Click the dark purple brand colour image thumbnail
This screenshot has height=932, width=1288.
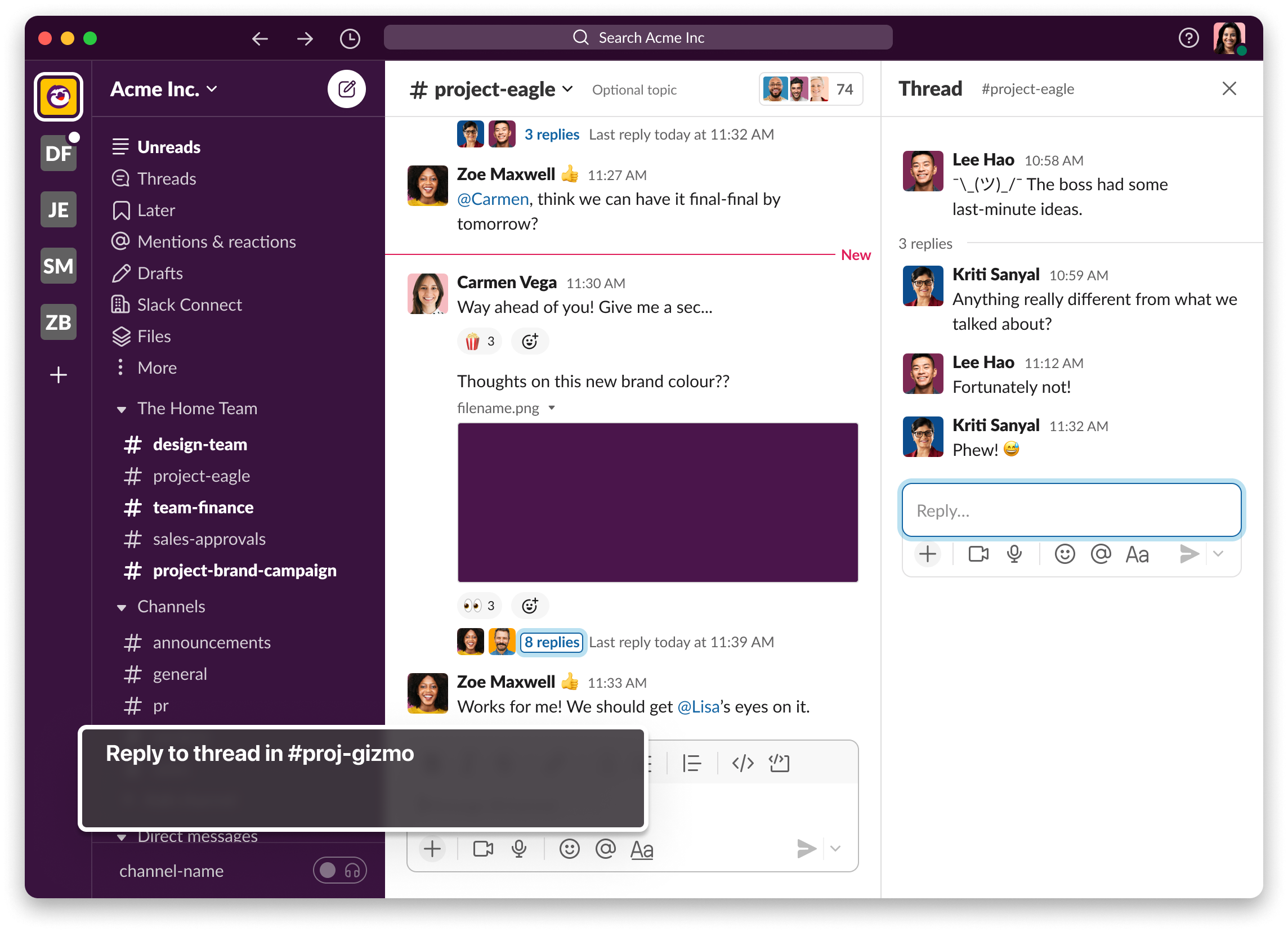pyautogui.click(x=656, y=502)
